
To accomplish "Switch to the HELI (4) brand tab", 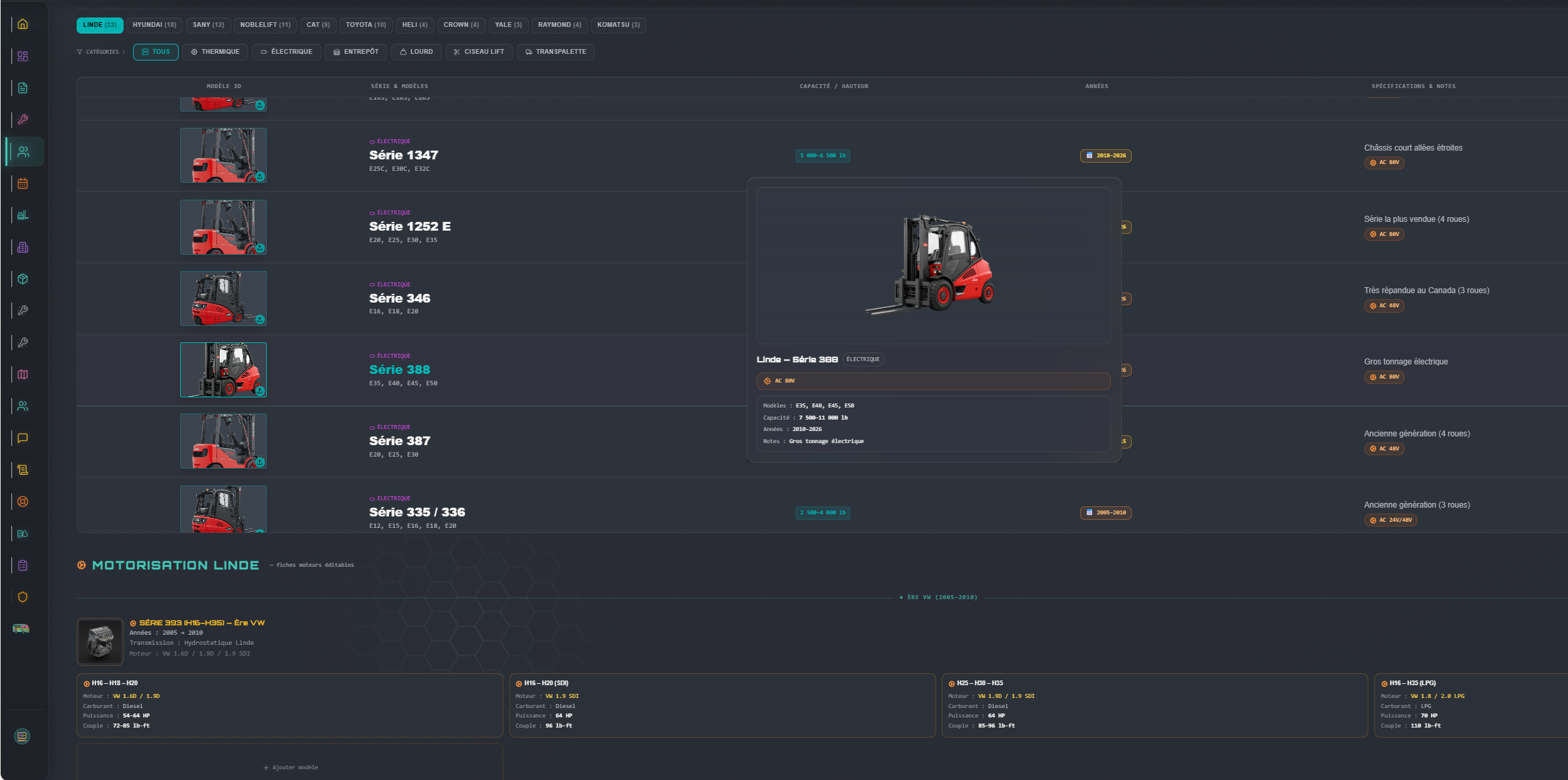I will [x=415, y=25].
